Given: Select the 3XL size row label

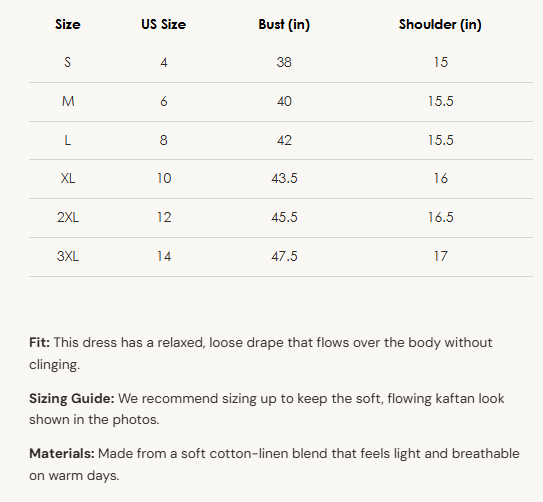Looking at the screenshot, I should tap(68, 257).
